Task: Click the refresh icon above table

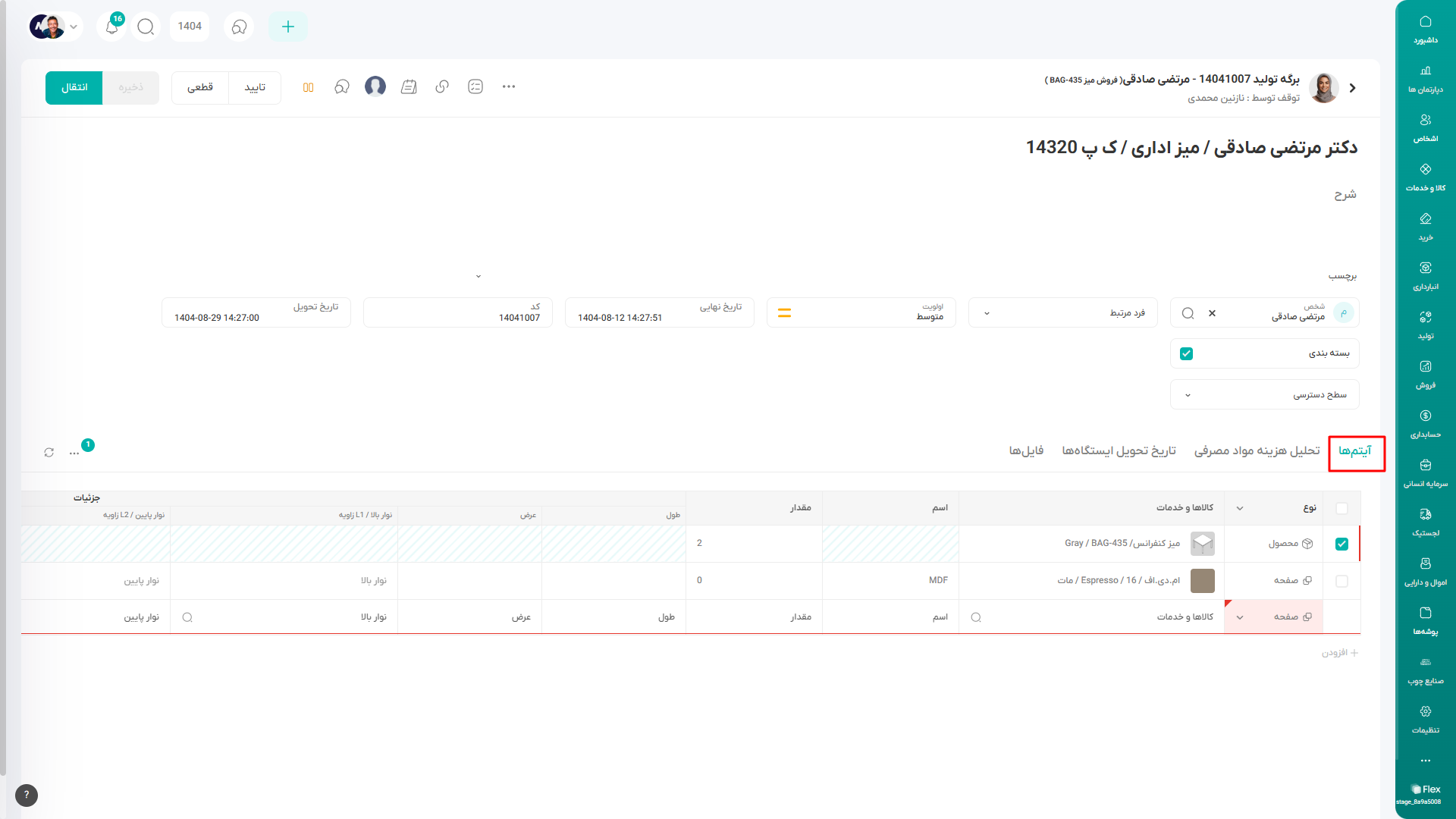Action: [x=49, y=453]
